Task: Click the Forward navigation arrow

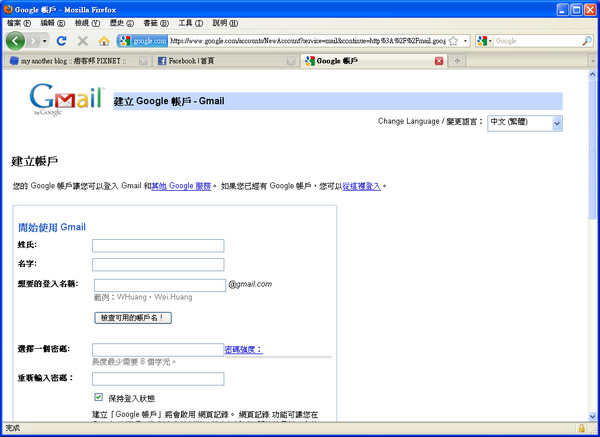Action: point(33,41)
